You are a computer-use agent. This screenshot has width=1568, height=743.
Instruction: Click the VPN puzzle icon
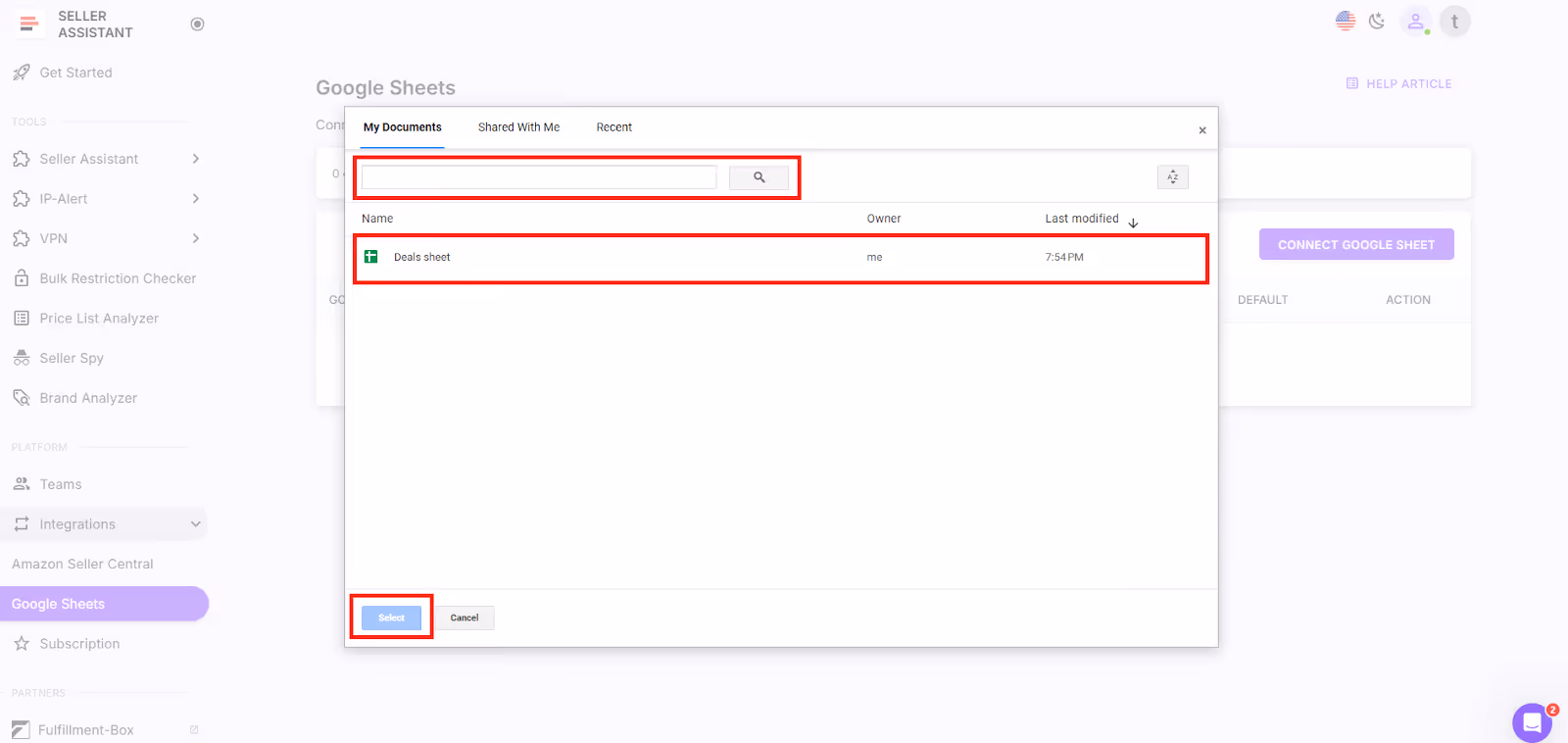tap(22, 238)
